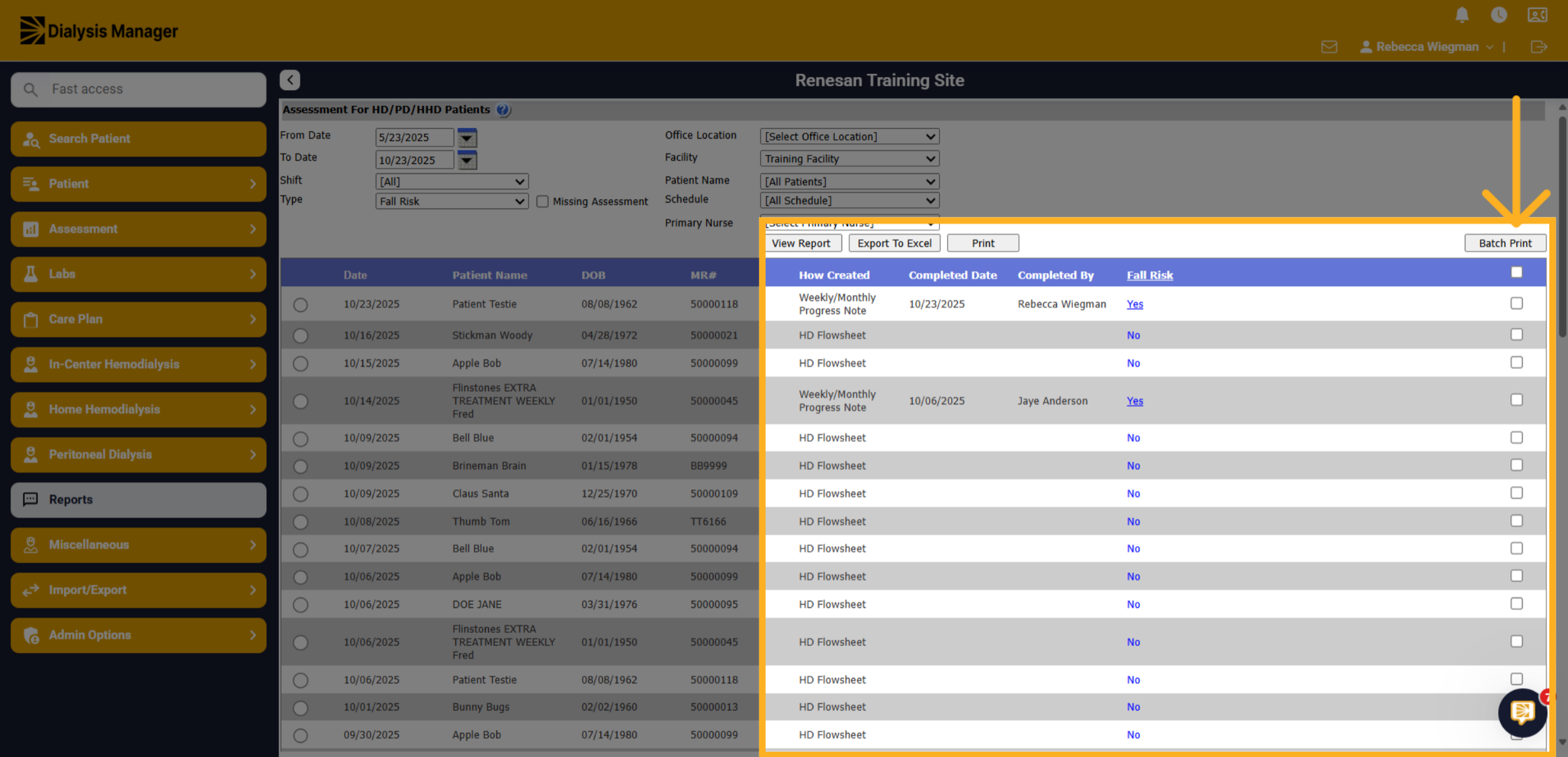Click the clock icon in header
The height and width of the screenshot is (757, 1568).
tap(1499, 15)
